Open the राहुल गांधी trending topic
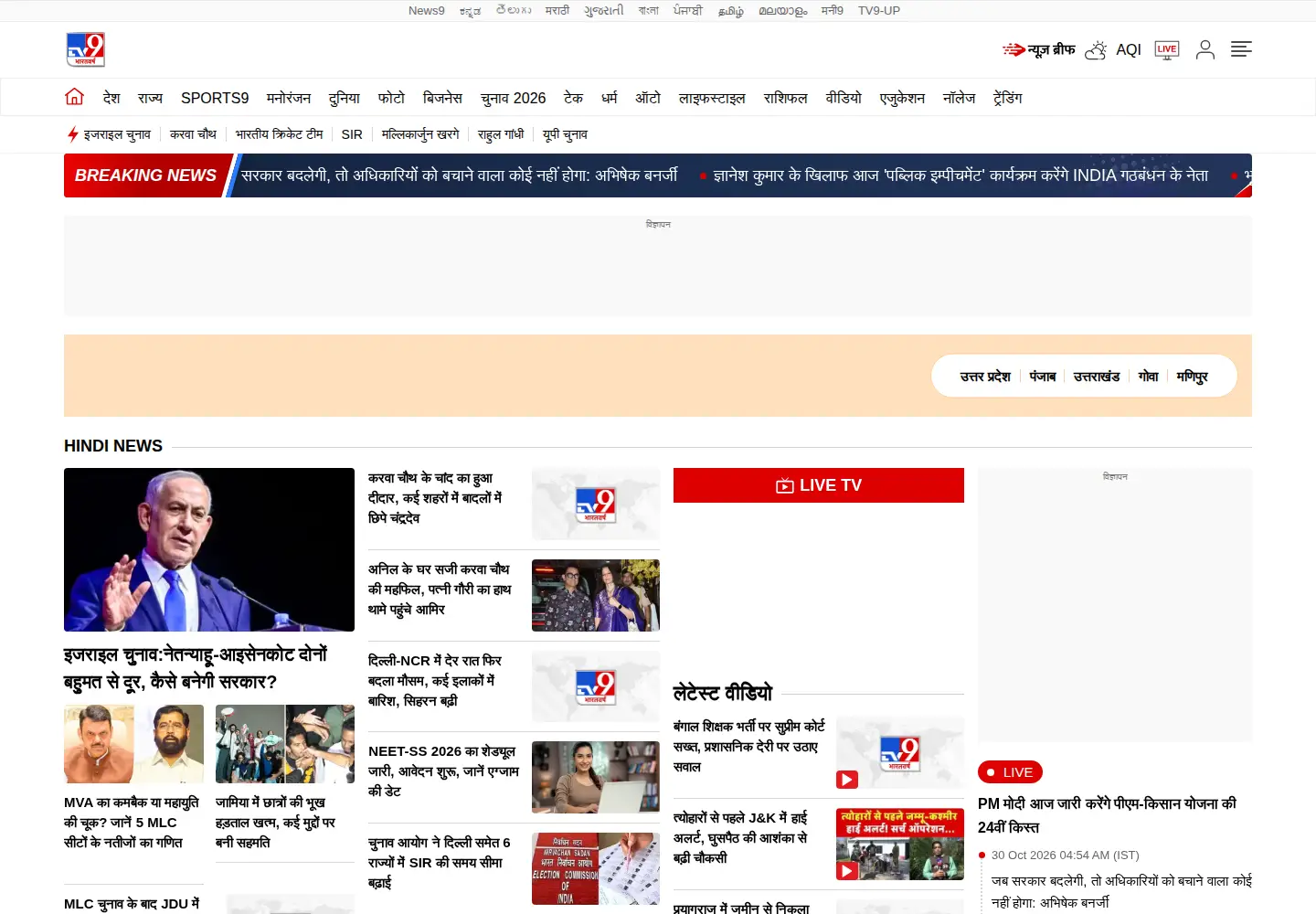The width and height of the screenshot is (1316, 914). [x=501, y=134]
